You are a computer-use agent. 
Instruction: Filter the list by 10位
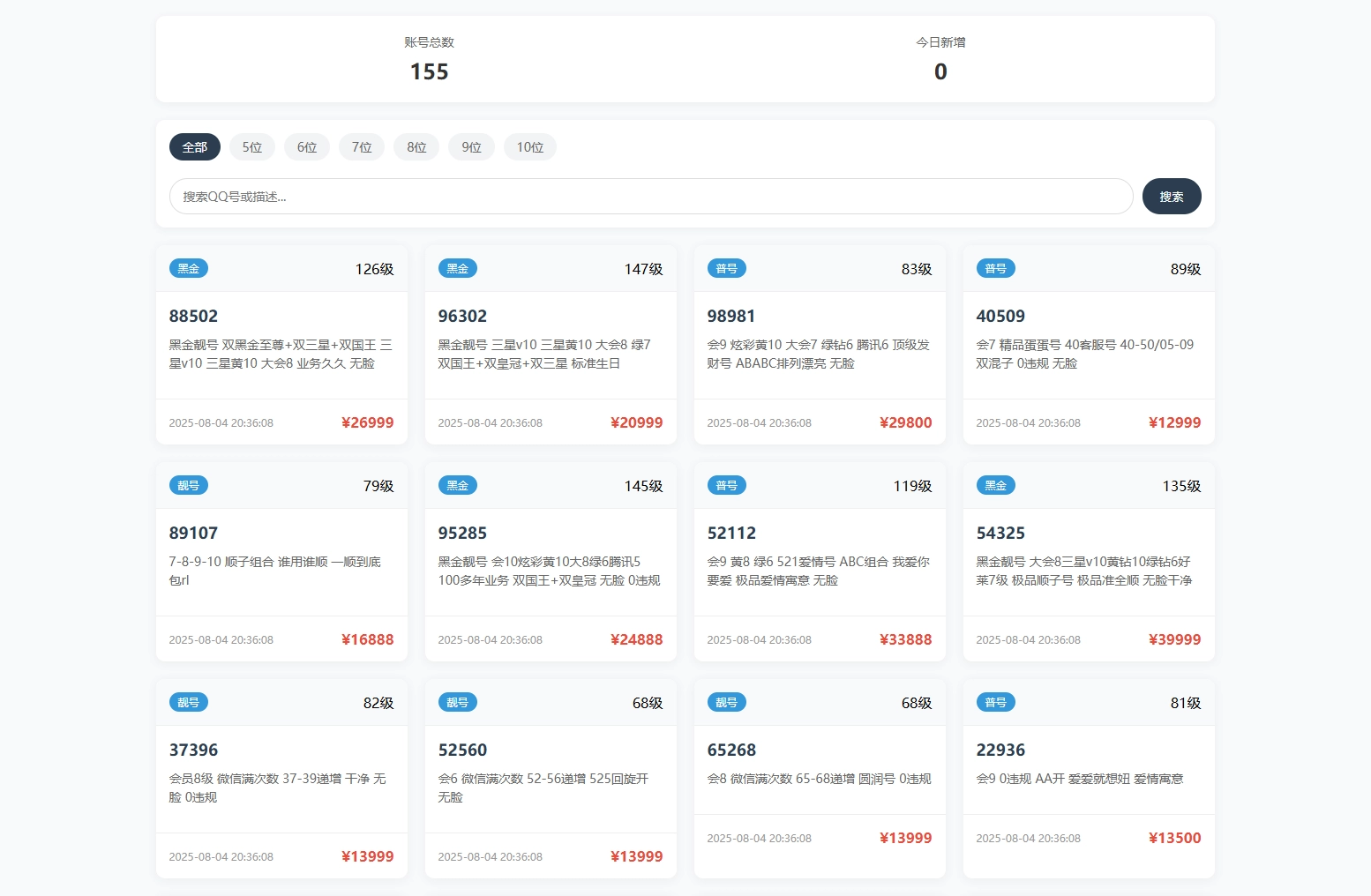(x=529, y=147)
